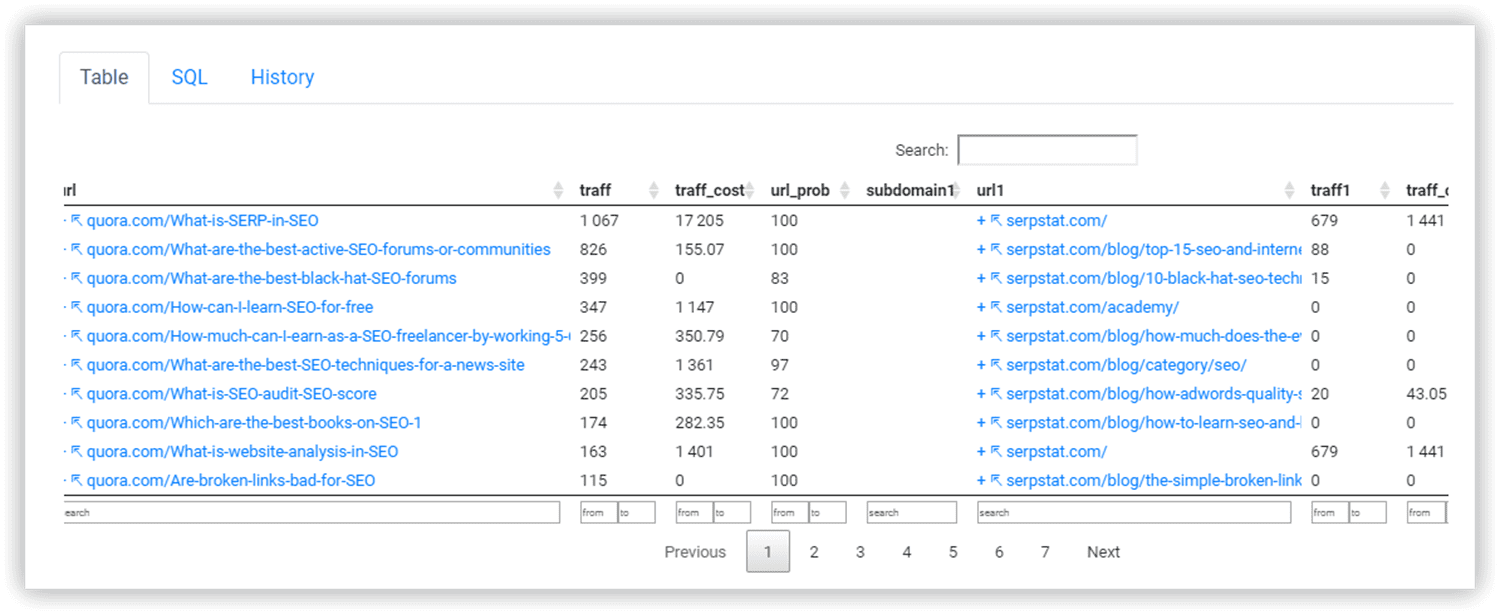Sort by traff column sort arrows
The height and width of the screenshot is (614, 1500).
click(654, 190)
